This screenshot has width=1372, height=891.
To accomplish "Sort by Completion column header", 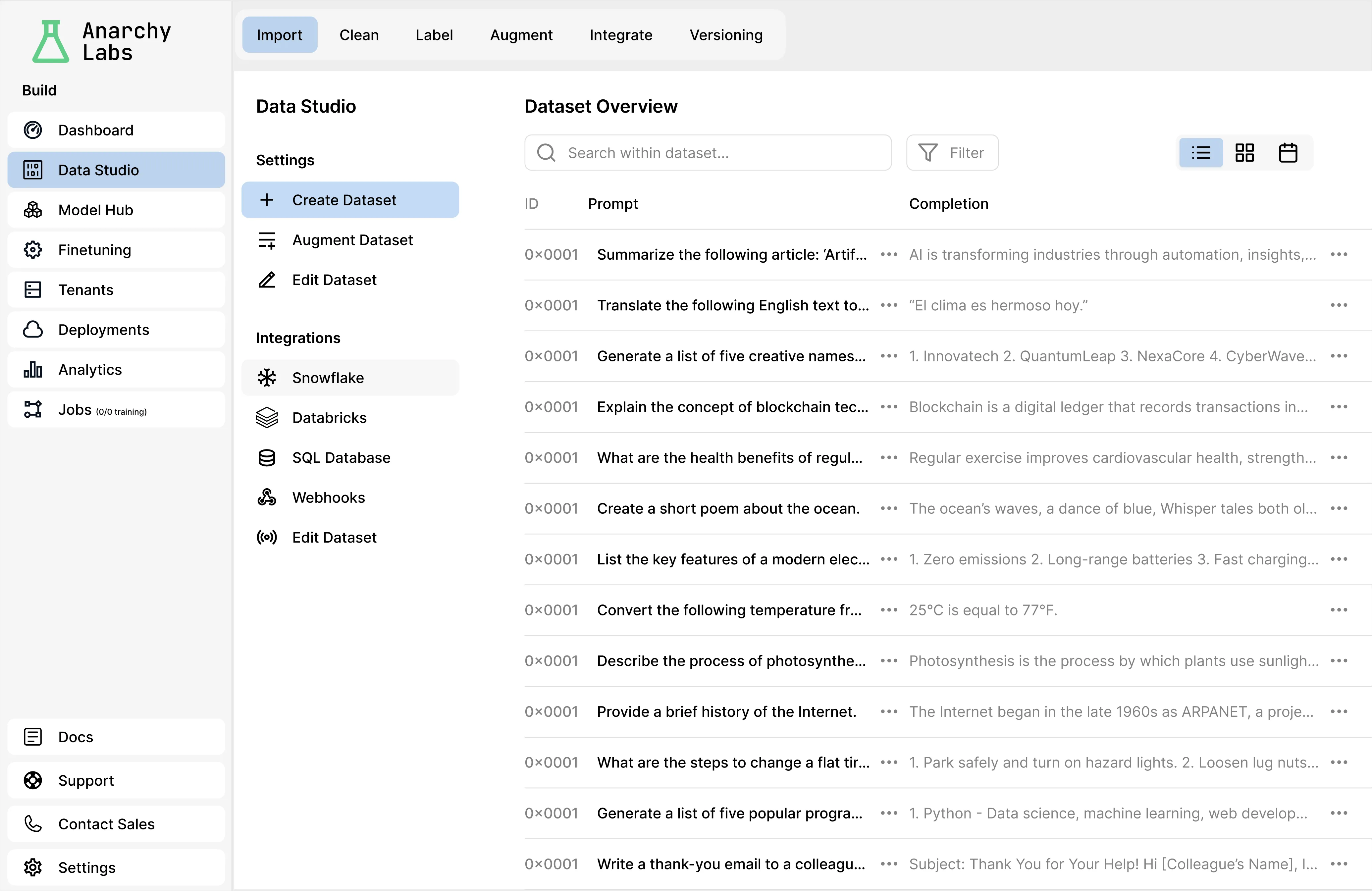I will [948, 203].
